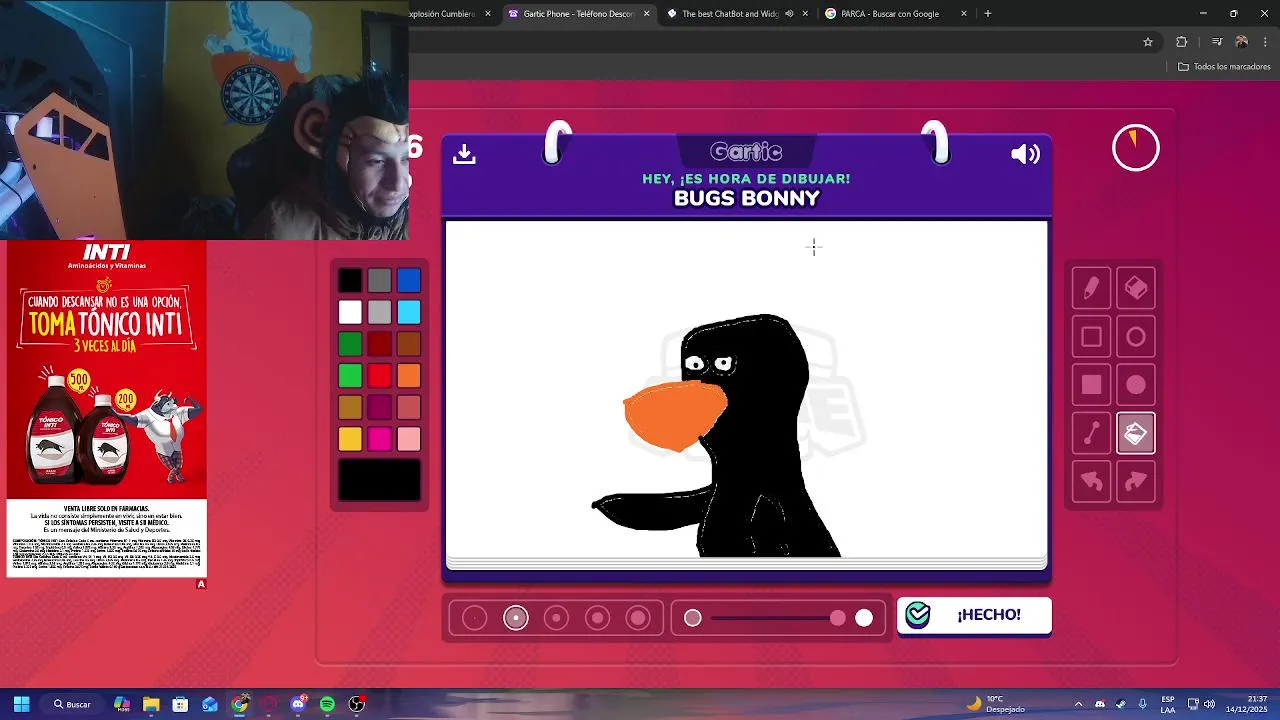The width and height of the screenshot is (1280, 720).
Task: Pick the dark green color swatch
Action: coord(350,344)
